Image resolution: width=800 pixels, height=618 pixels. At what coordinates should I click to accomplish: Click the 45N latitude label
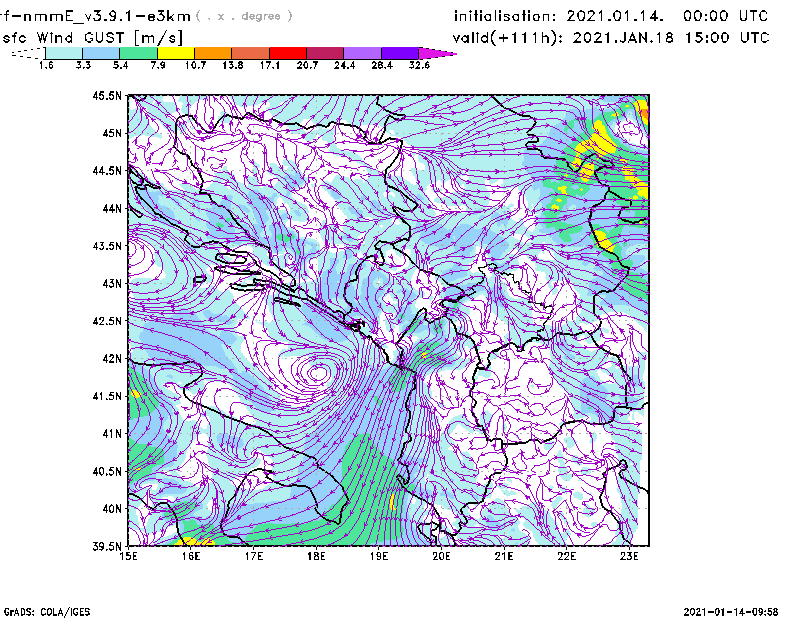(113, 133)
